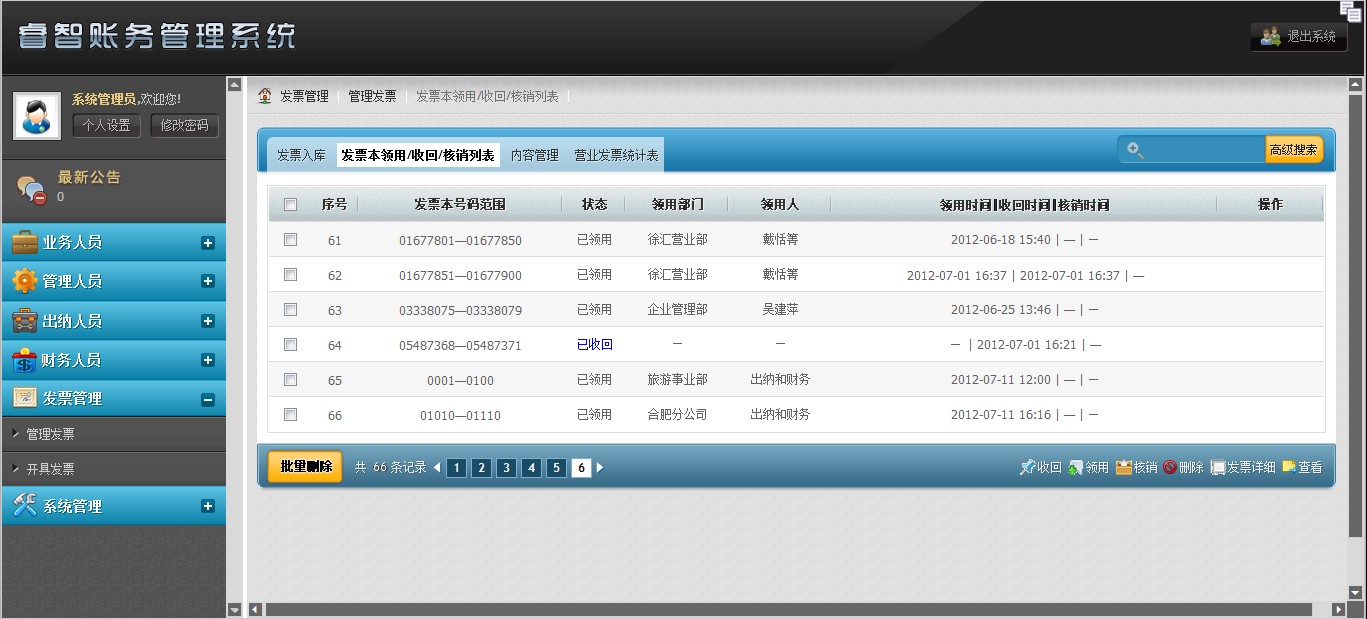Click the 查看 (view) icon
The width and height of the screenshot is (1367, 619).
[1289, 467]
